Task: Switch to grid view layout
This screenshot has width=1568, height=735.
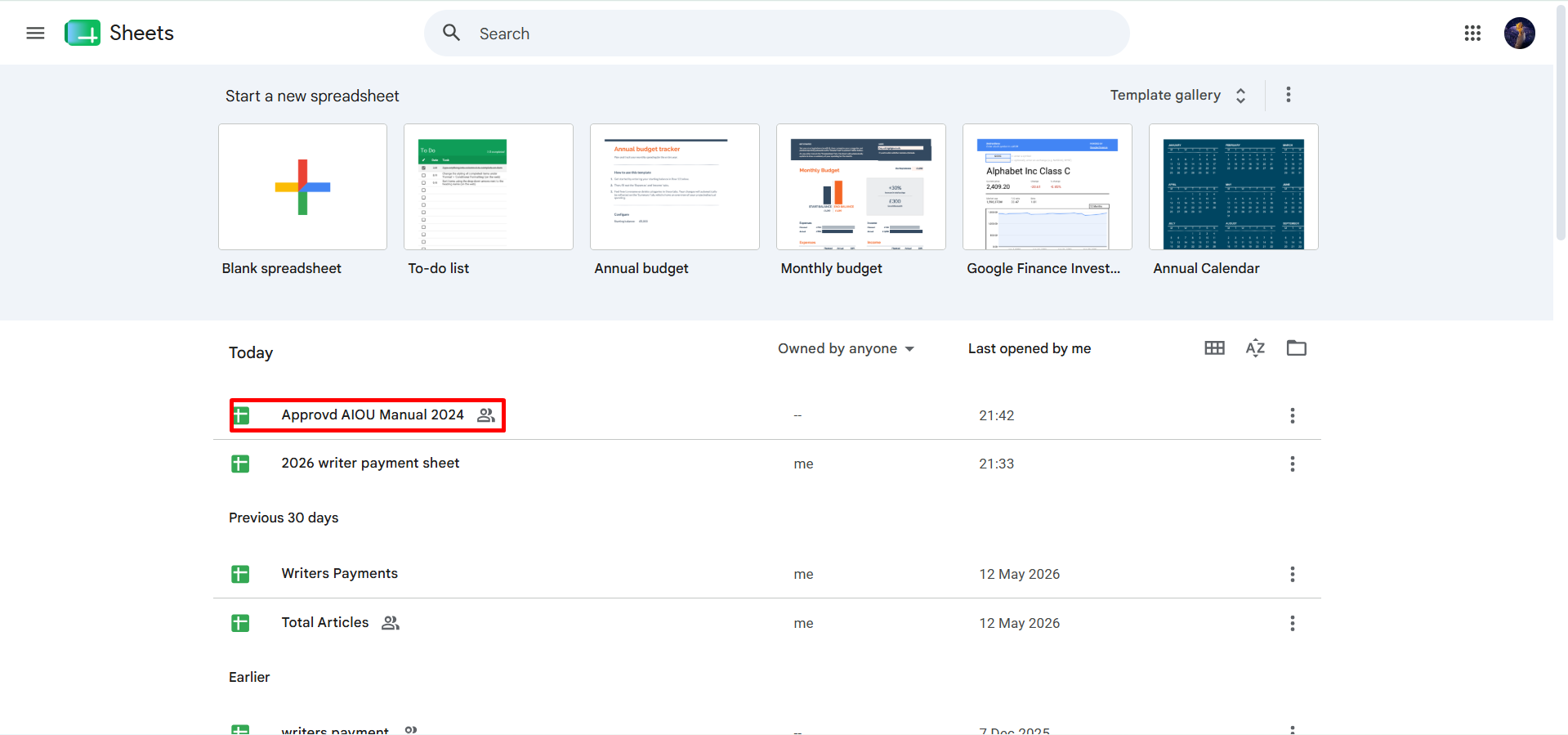Action: pyautogui.click(x=1215, y=348)
